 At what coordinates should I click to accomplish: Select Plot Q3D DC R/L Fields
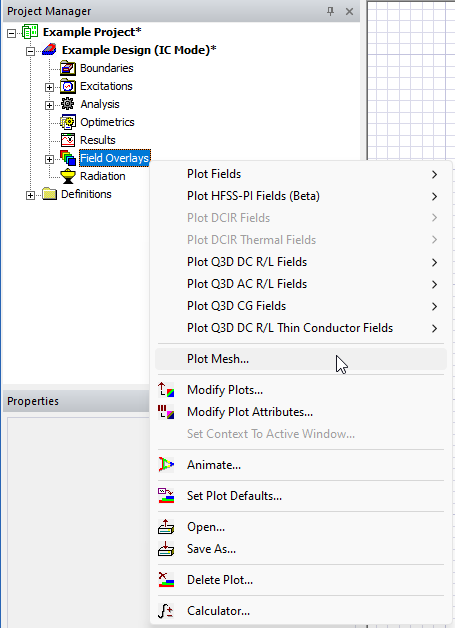pyautogui.click(x=301, y=262)
